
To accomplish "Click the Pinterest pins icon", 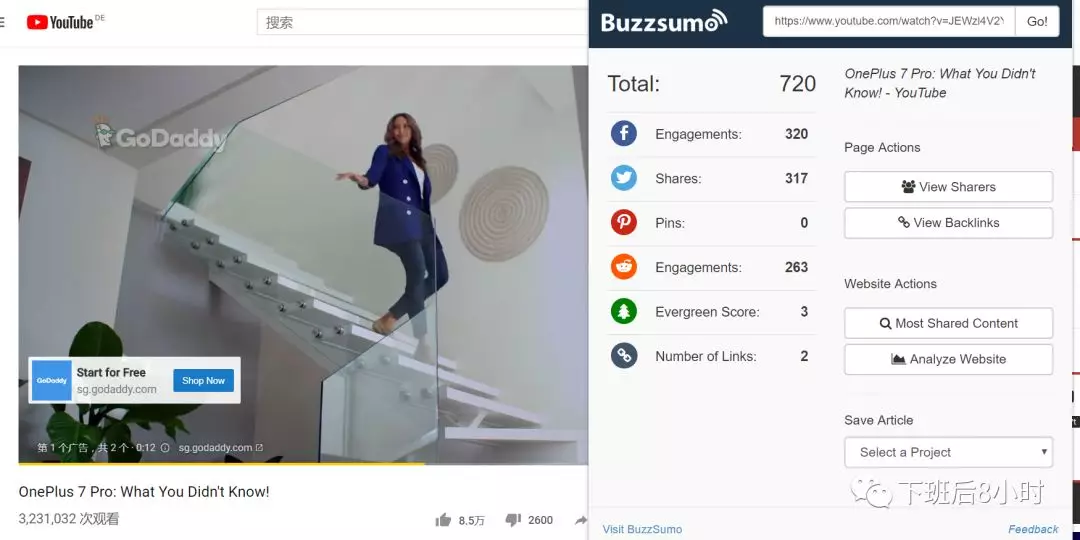I will tap(623, 222).
